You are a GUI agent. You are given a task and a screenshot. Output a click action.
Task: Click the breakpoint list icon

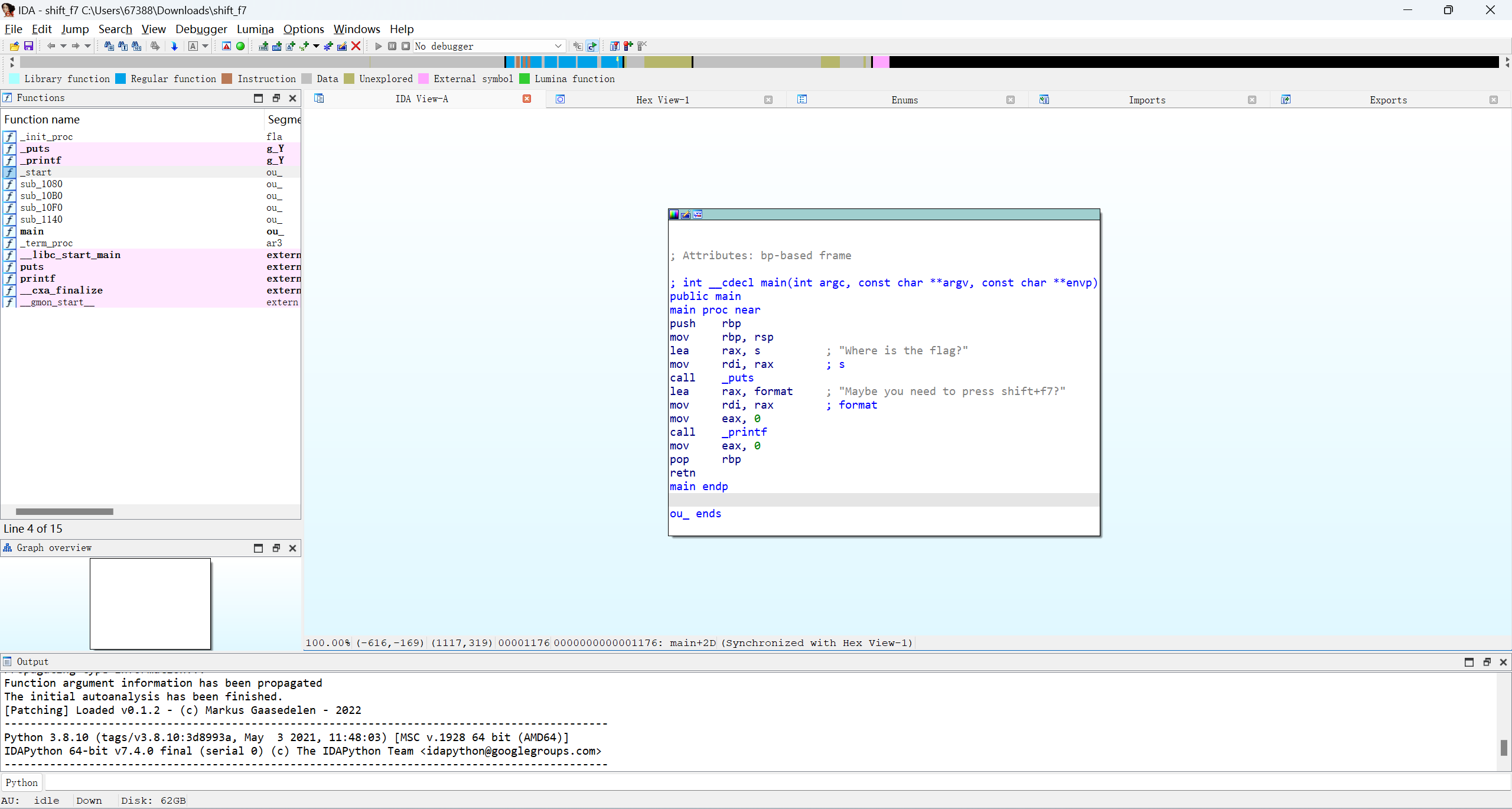pos(614,46)
